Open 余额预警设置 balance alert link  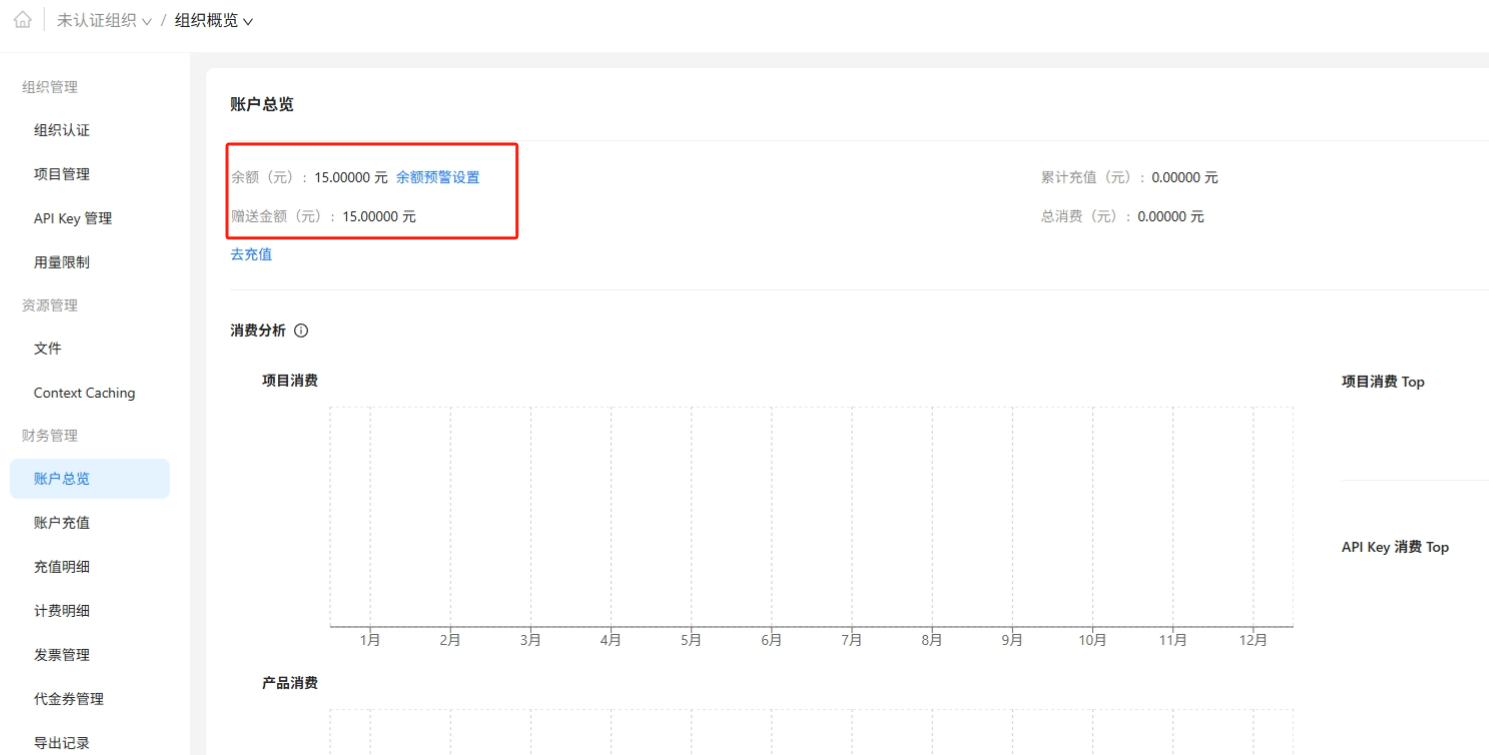pyautogui.click(x=437, y=178)
